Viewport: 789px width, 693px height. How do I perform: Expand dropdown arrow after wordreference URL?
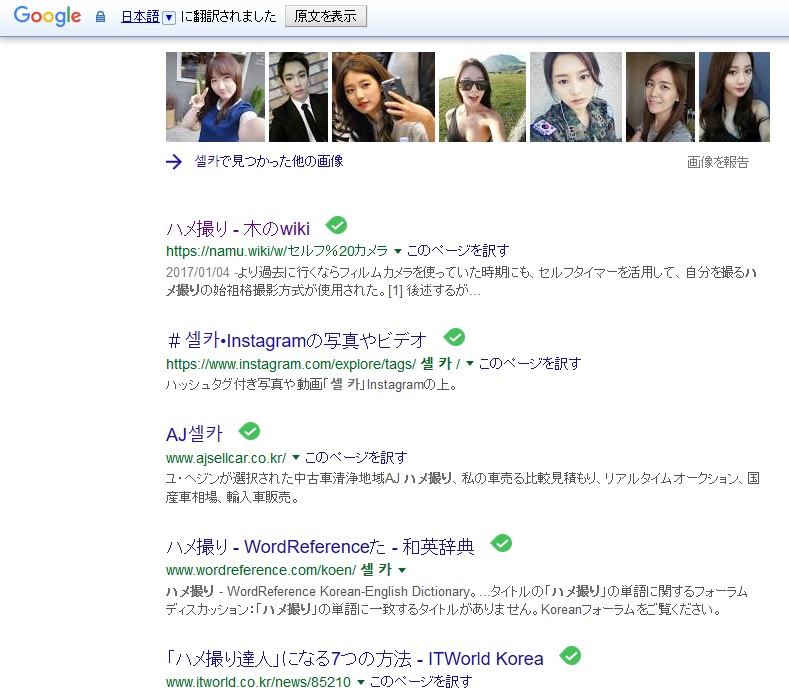pos(402,570)
